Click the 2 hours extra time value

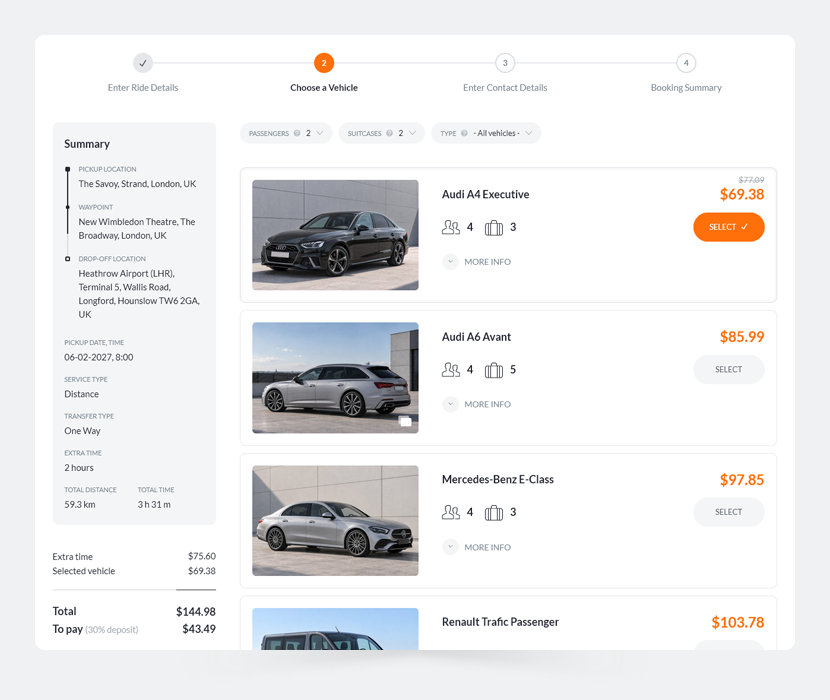coord(79,468)
